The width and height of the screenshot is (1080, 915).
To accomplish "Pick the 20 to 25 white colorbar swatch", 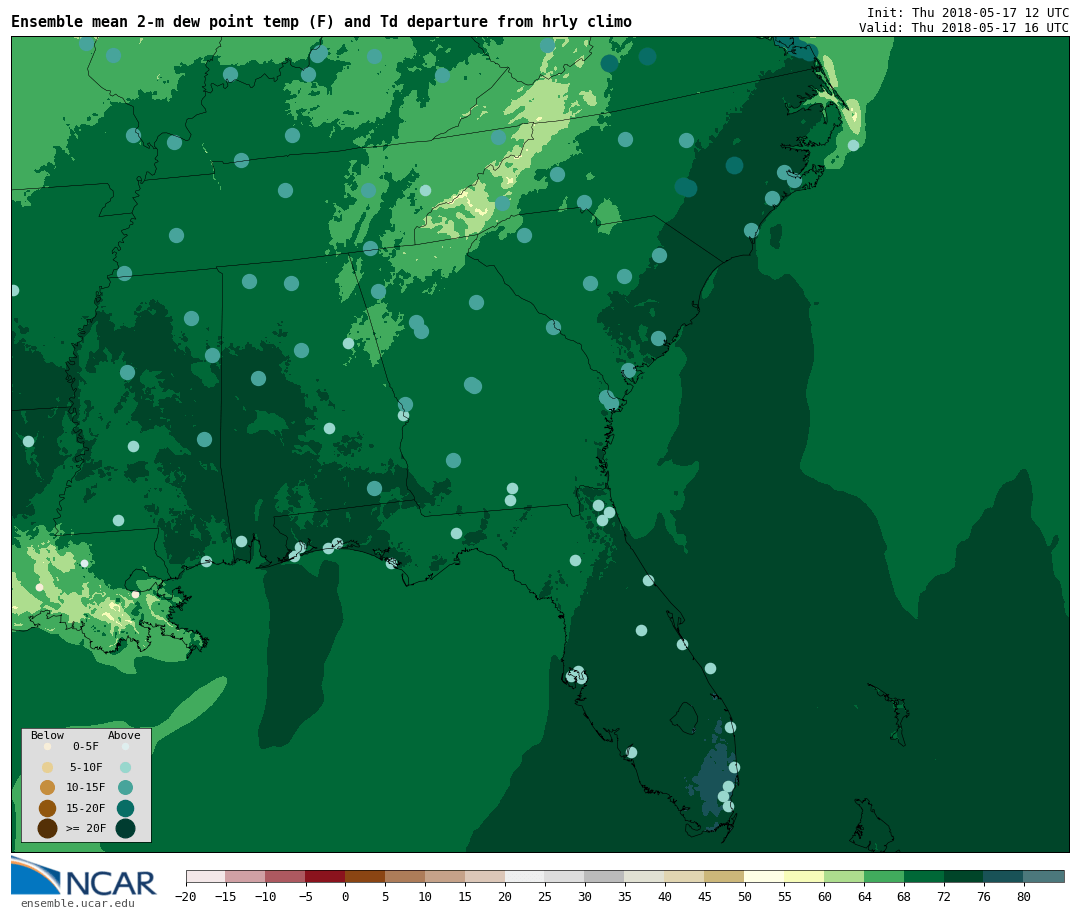I will [525, 877].
